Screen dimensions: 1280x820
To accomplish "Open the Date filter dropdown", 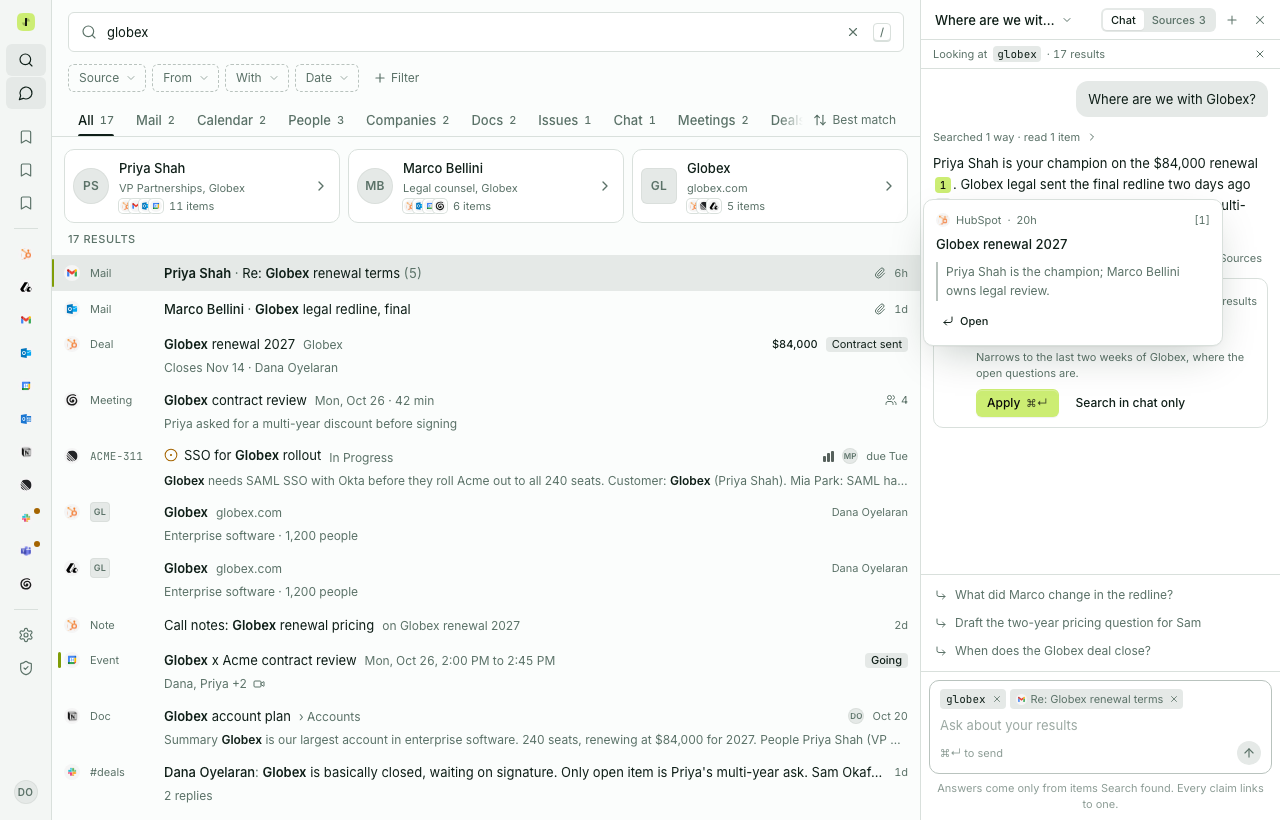I will tap(327, 78).
